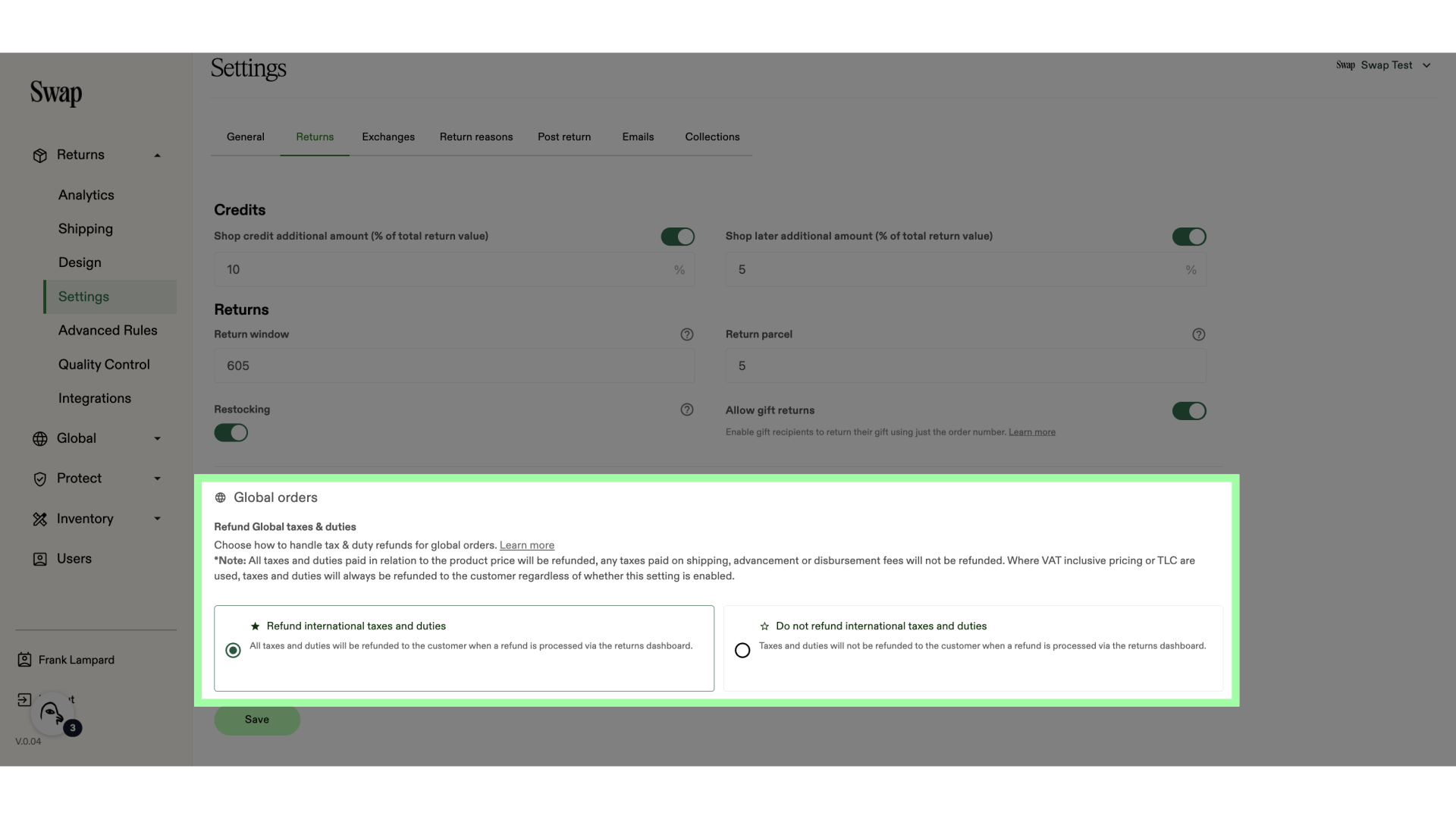1456x819 pixels.
Task: Enable Allow gift returns toggle
Action: pos(1189,410)
